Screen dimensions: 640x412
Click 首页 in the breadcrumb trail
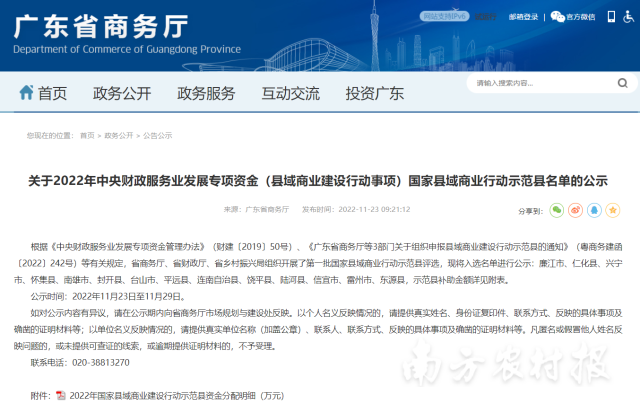point(88,135)
